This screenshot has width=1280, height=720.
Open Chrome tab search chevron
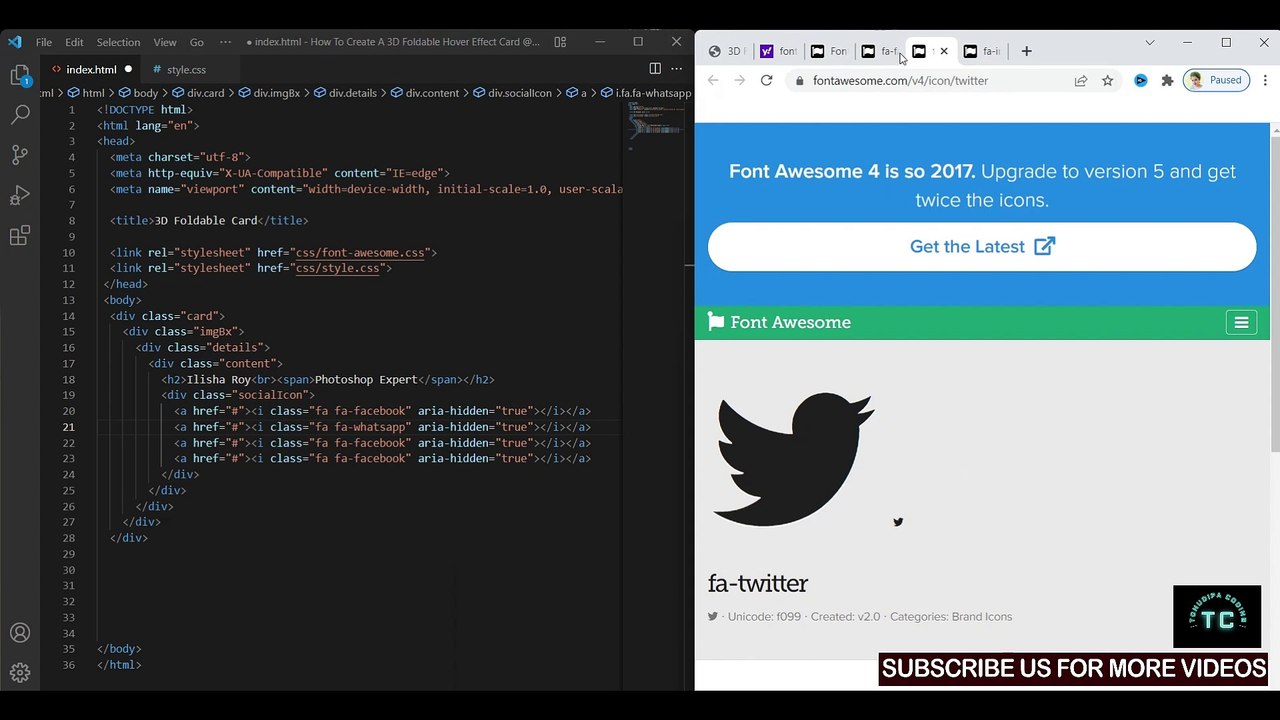pyautogui.click(x=1149, y=43)
